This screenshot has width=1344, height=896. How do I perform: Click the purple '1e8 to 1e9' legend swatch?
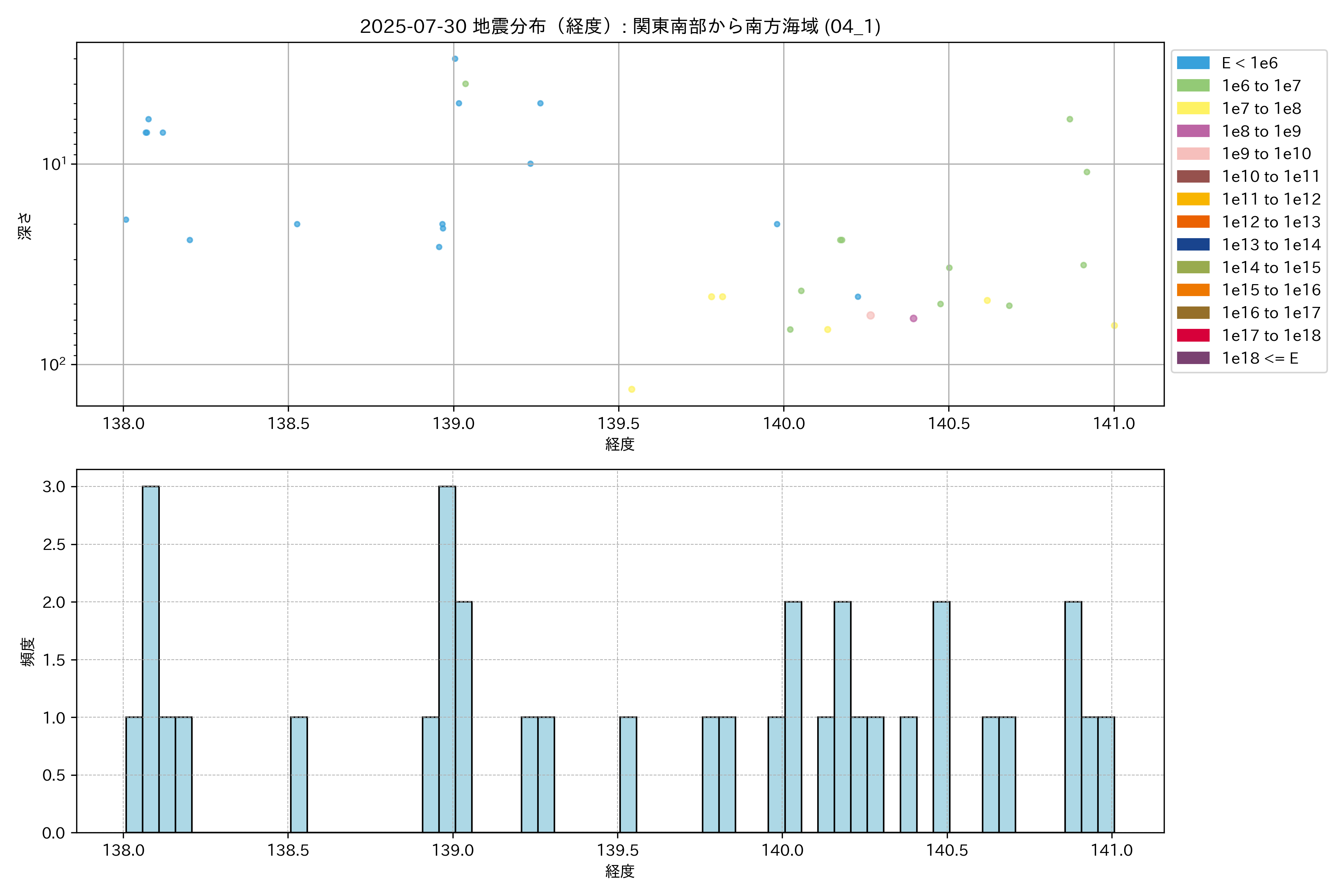[1192, 131]
